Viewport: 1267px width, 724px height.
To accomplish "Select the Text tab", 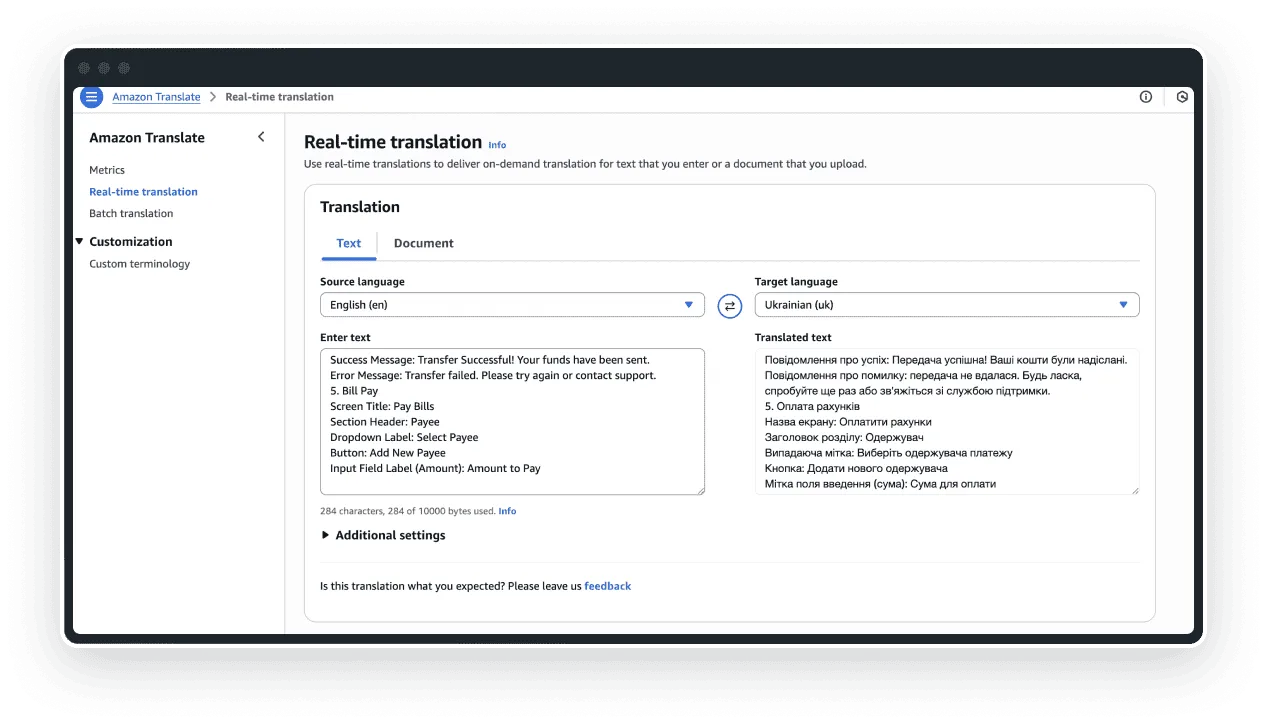I will point(348,243).
